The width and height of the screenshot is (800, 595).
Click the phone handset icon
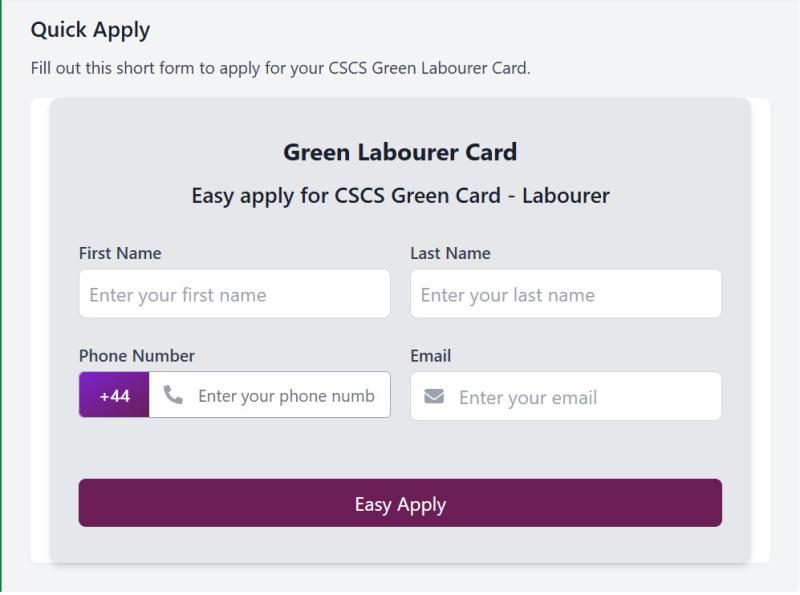point(173,396)
